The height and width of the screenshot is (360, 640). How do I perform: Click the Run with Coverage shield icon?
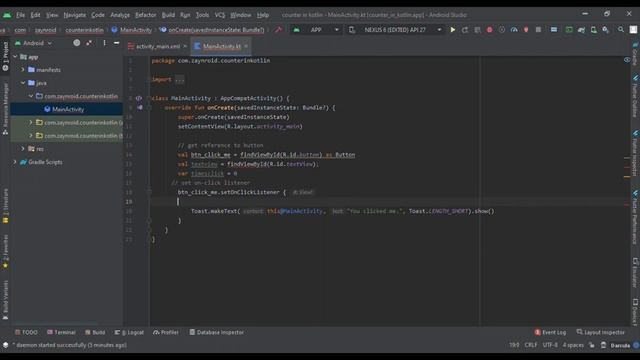(502, 30)
